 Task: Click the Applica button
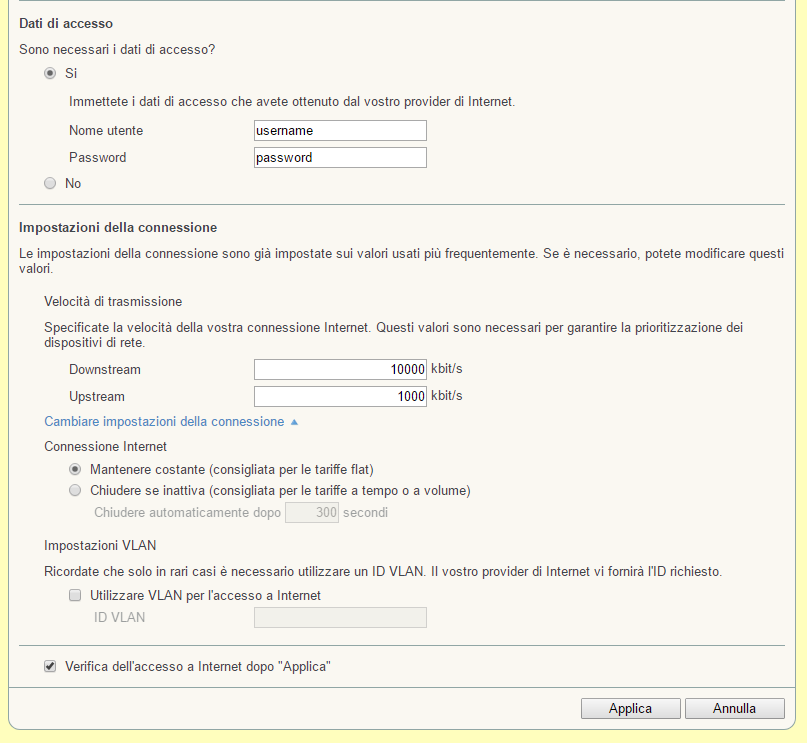point(630,708)
